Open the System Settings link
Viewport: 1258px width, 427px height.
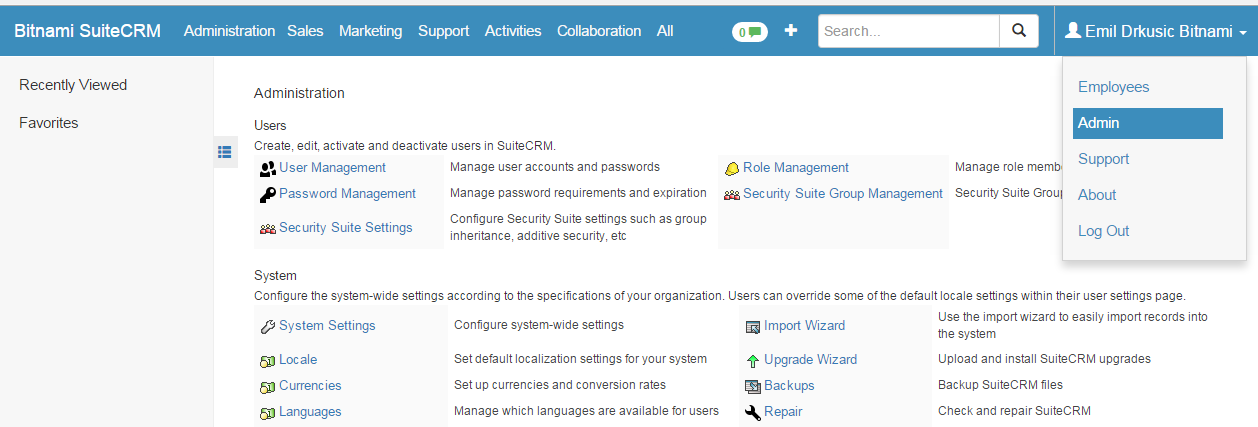tap(327, 326)
